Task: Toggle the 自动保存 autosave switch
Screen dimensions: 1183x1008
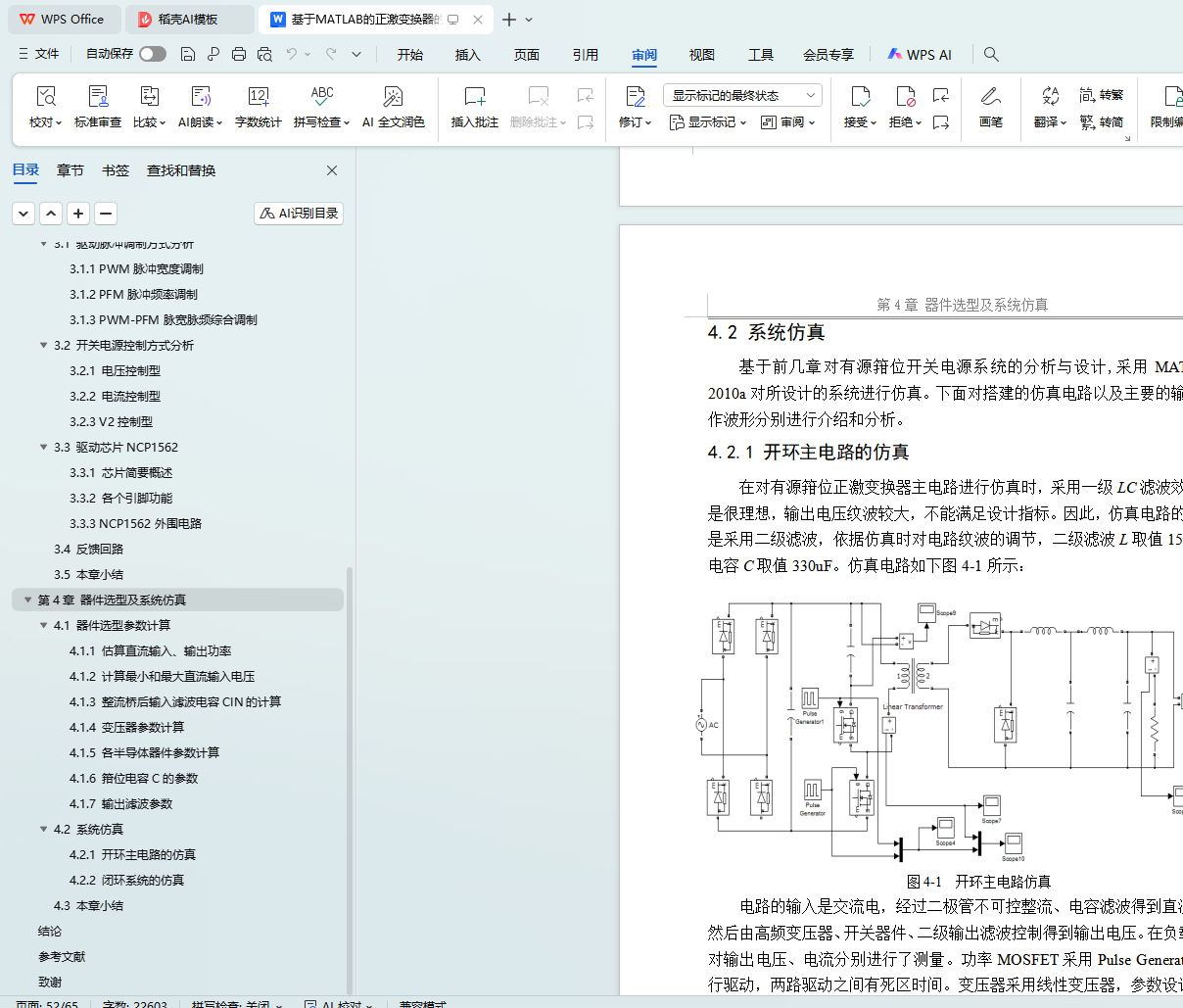Action: 152,54
